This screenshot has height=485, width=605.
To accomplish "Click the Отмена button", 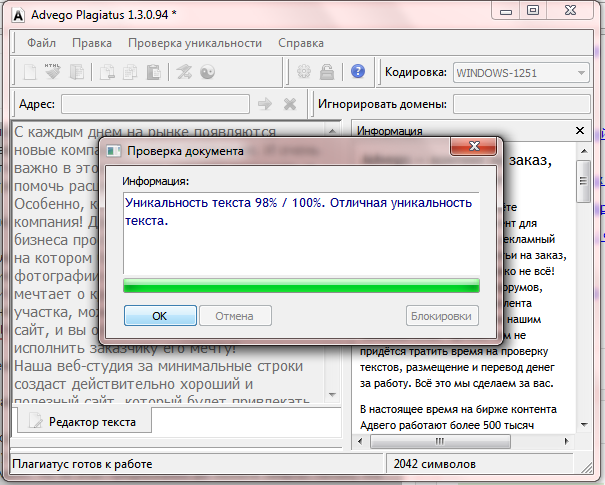I will coord(235,316).
